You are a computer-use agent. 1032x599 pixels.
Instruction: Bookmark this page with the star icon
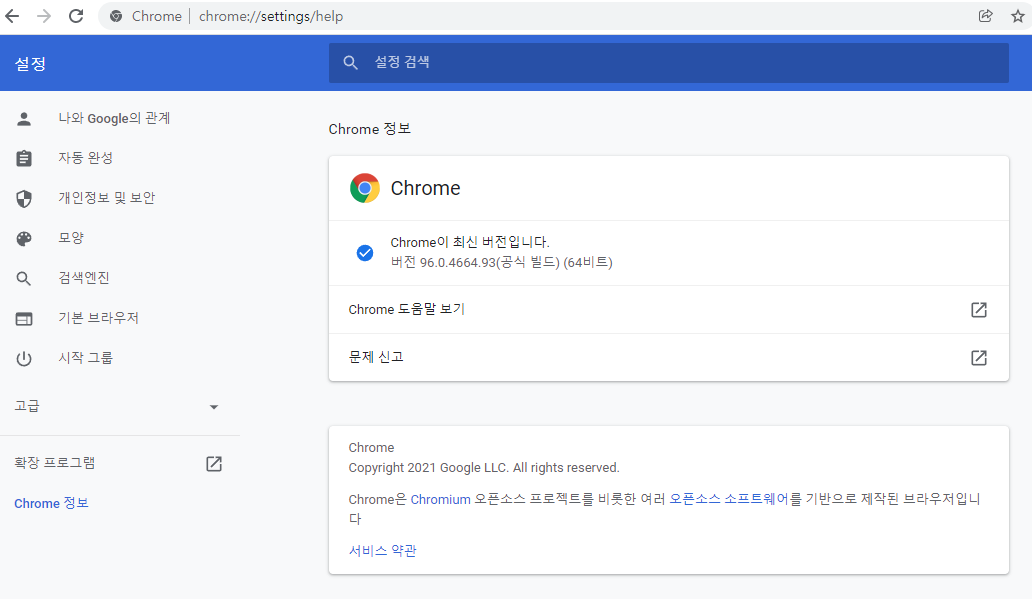1018,16
